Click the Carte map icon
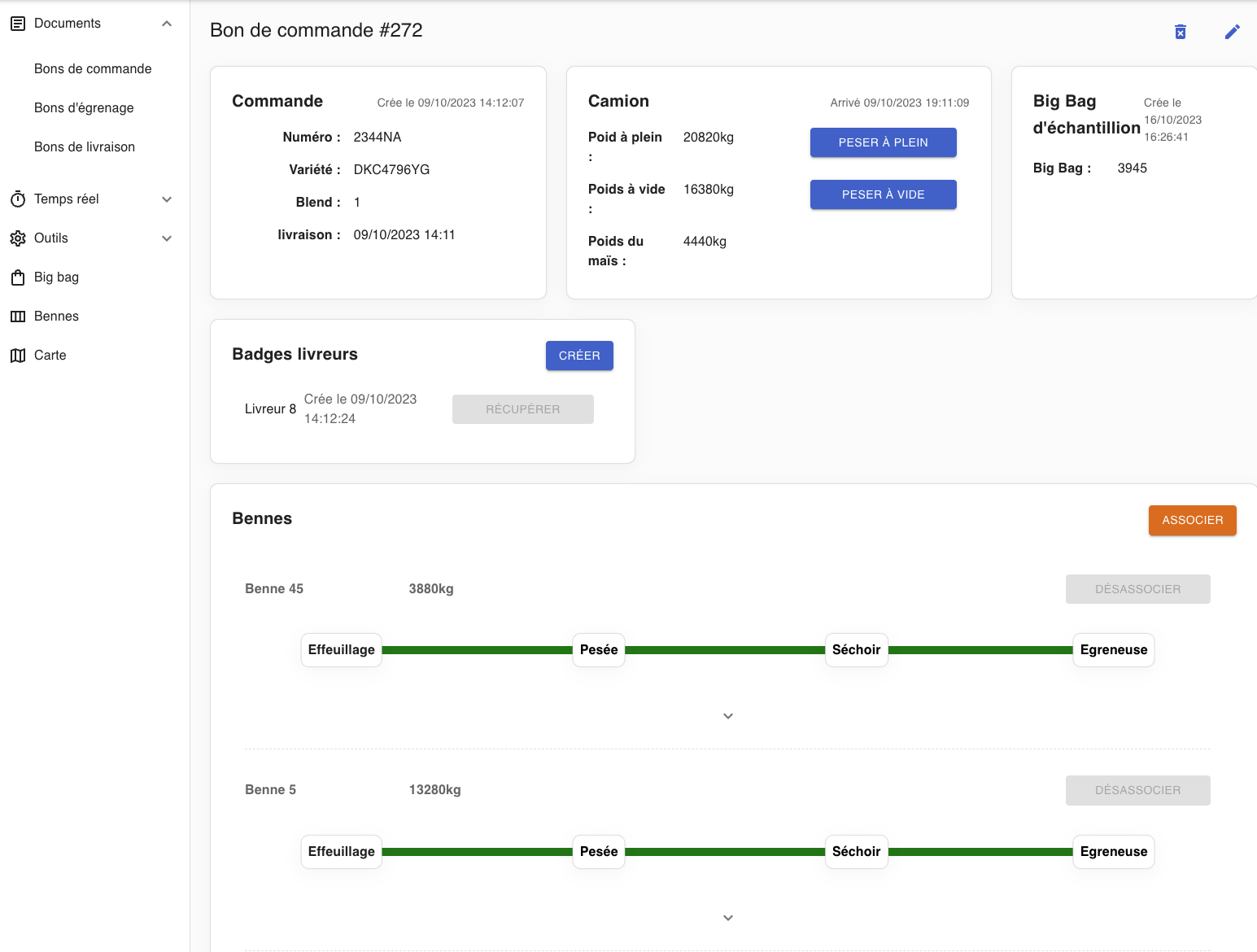1257x952 pixels. click(18, 356)
